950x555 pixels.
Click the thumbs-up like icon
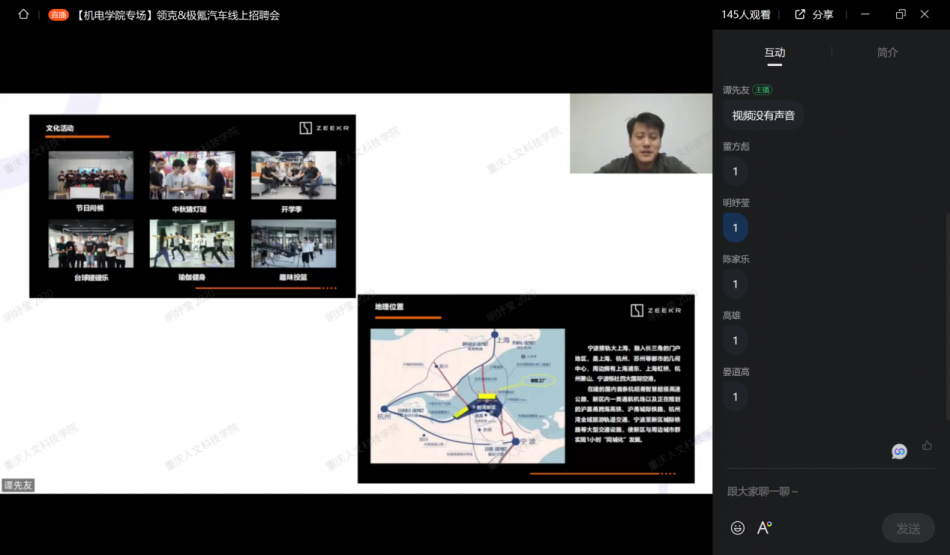click(x=927, y=445)
